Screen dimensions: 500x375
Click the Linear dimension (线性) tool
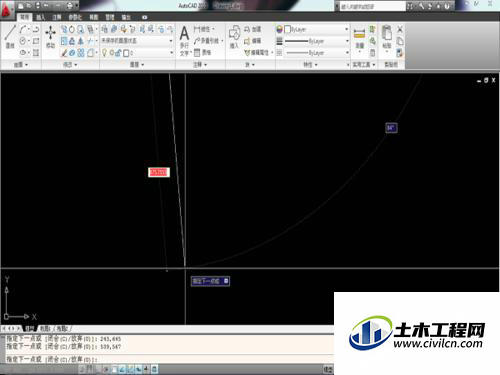tap(203, 29)
